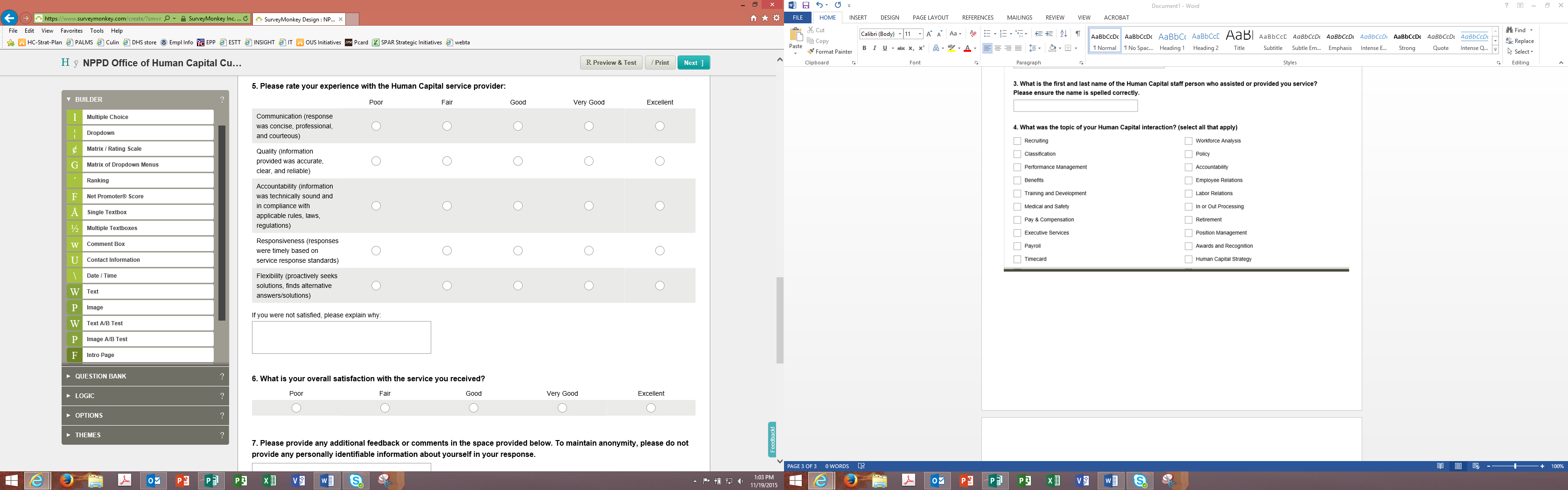This screenshot has height=490, width=1568.
Task: Select Excellent for overall satisfaction question
Action: [651, 408]
